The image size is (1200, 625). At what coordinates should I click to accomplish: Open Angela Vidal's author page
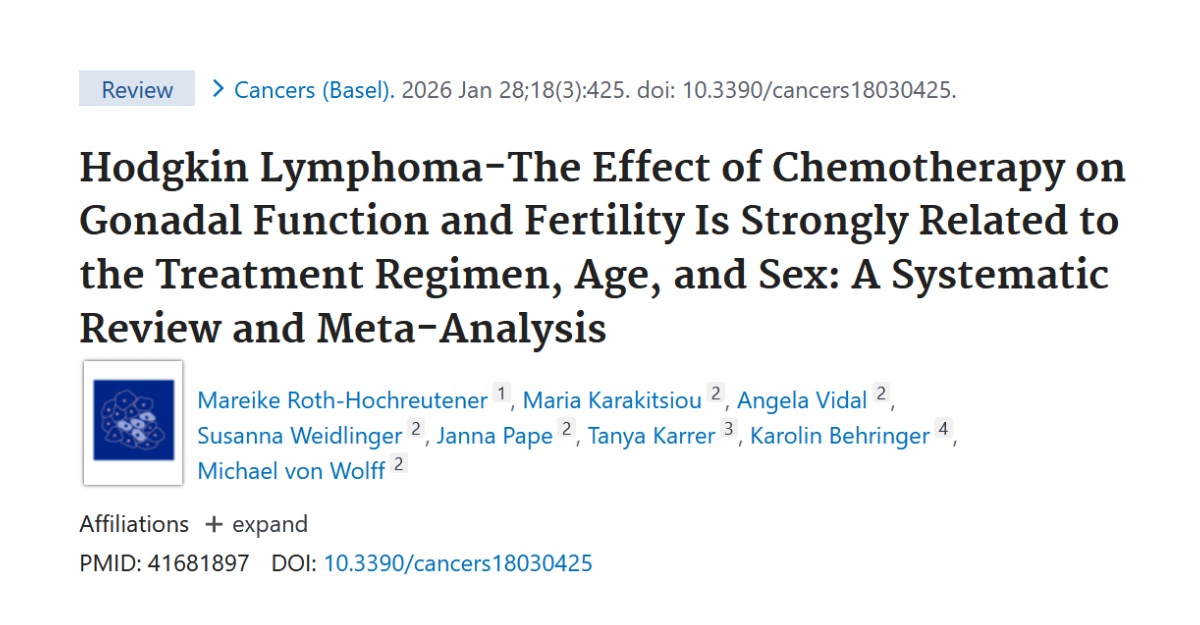[x=802, y=399]
